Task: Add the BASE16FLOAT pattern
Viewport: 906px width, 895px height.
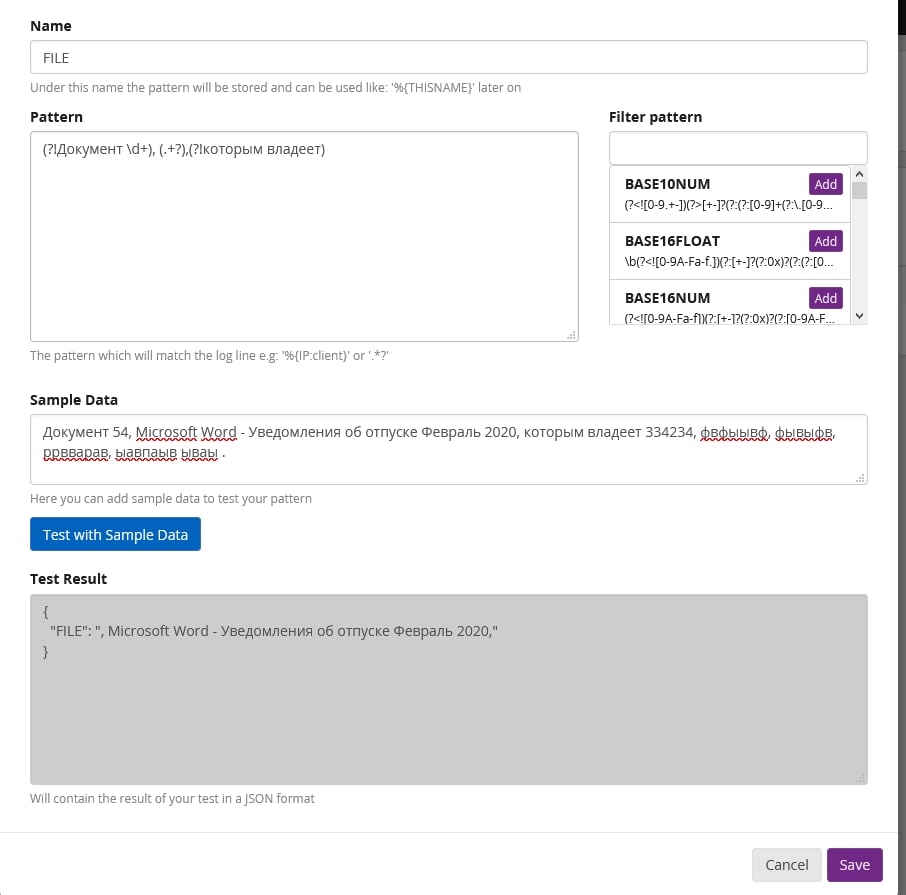Action: 825,241
